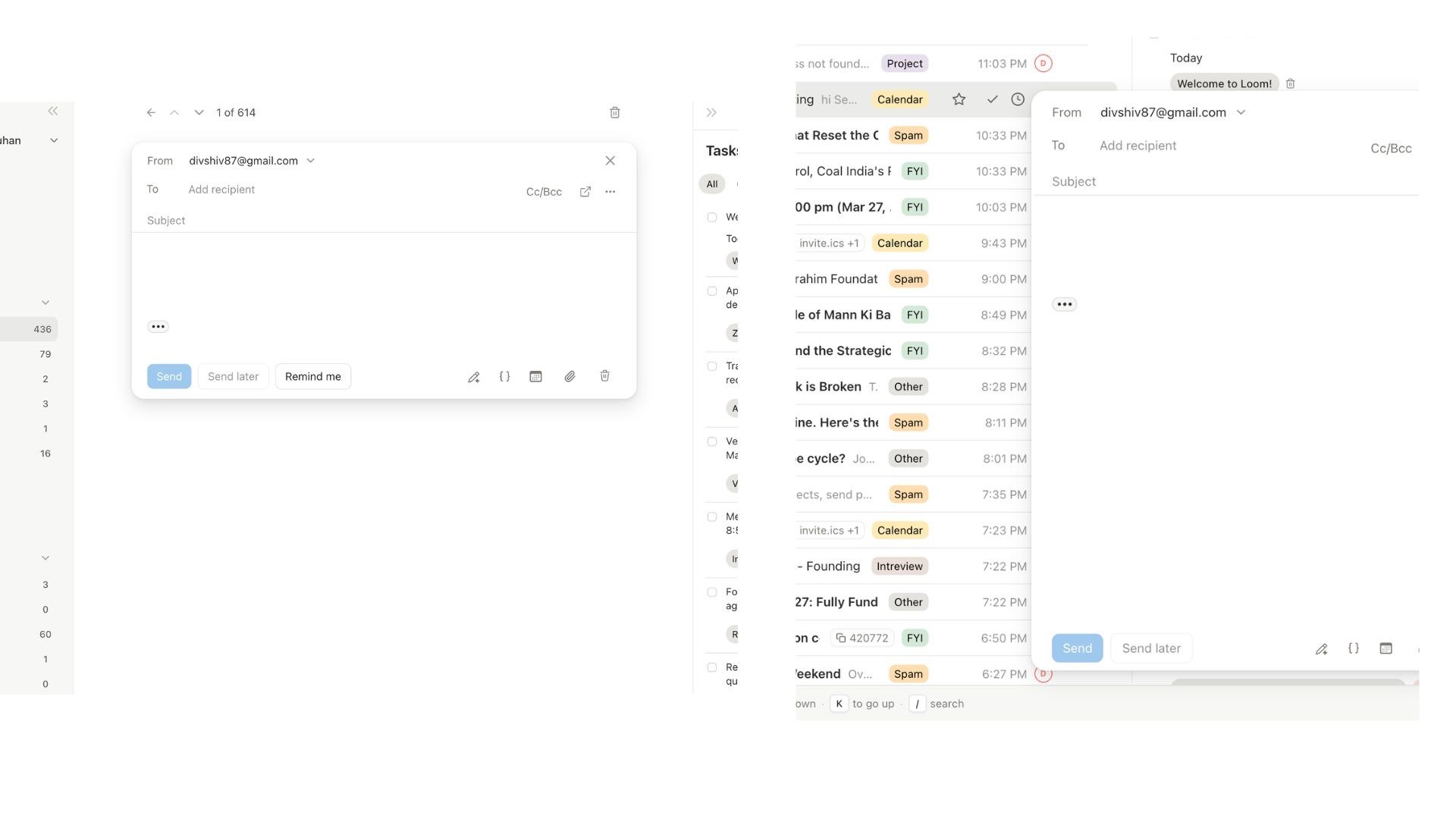Check the task checkbox starting 'Re'

tap(712, 667)
